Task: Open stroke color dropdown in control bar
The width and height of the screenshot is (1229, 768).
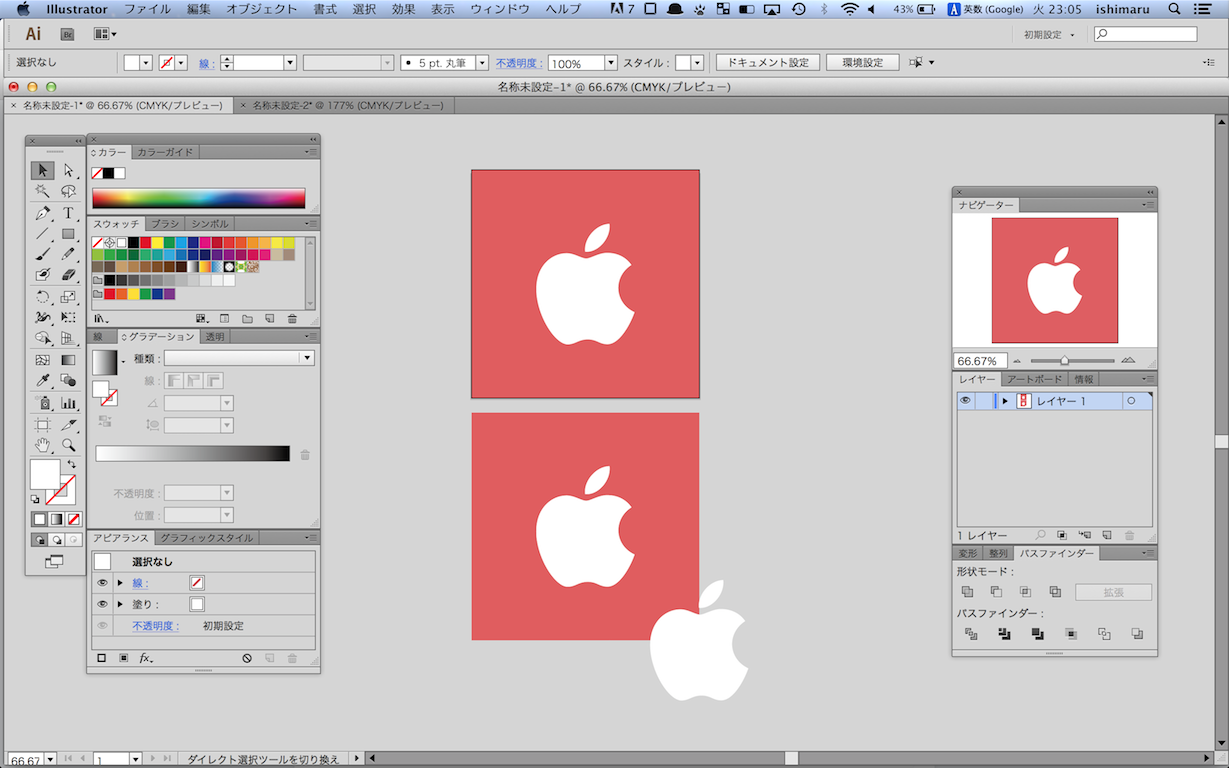Action: click(x=181, y=62)
